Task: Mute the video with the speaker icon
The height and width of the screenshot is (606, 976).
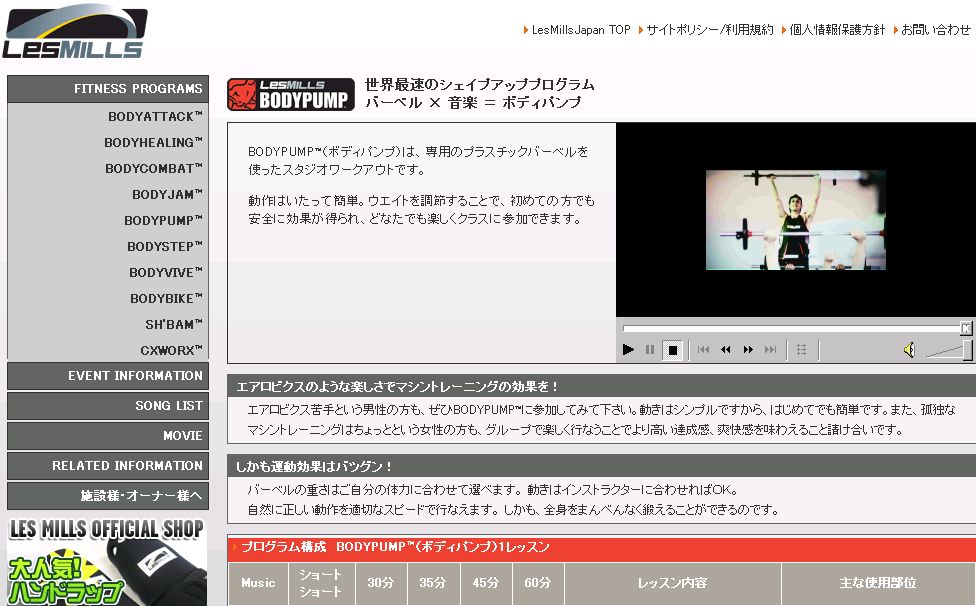Action: tap(909, 350)
